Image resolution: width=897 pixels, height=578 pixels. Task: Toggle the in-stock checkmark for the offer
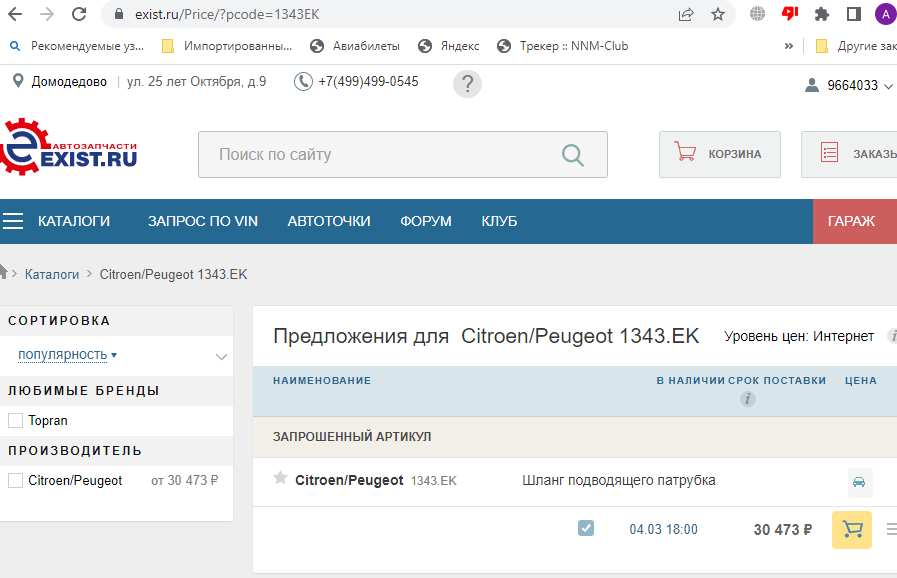point(586,528)
